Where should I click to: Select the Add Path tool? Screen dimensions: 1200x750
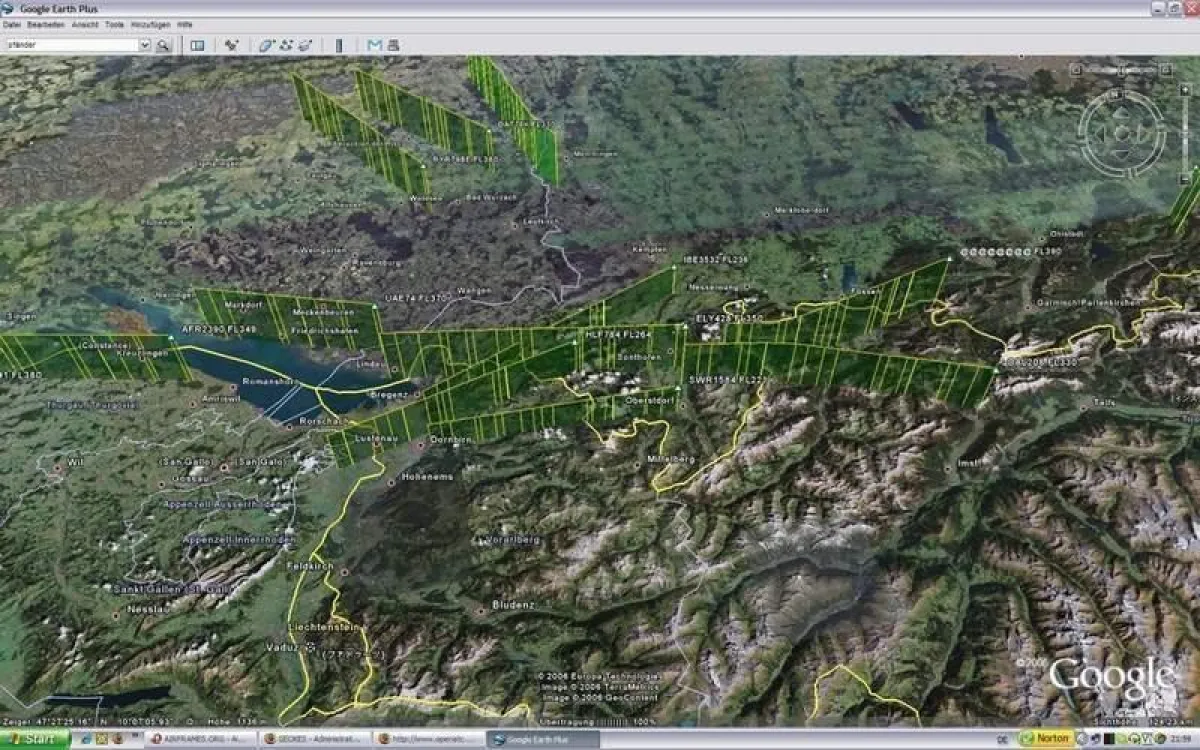coord(286,45)
